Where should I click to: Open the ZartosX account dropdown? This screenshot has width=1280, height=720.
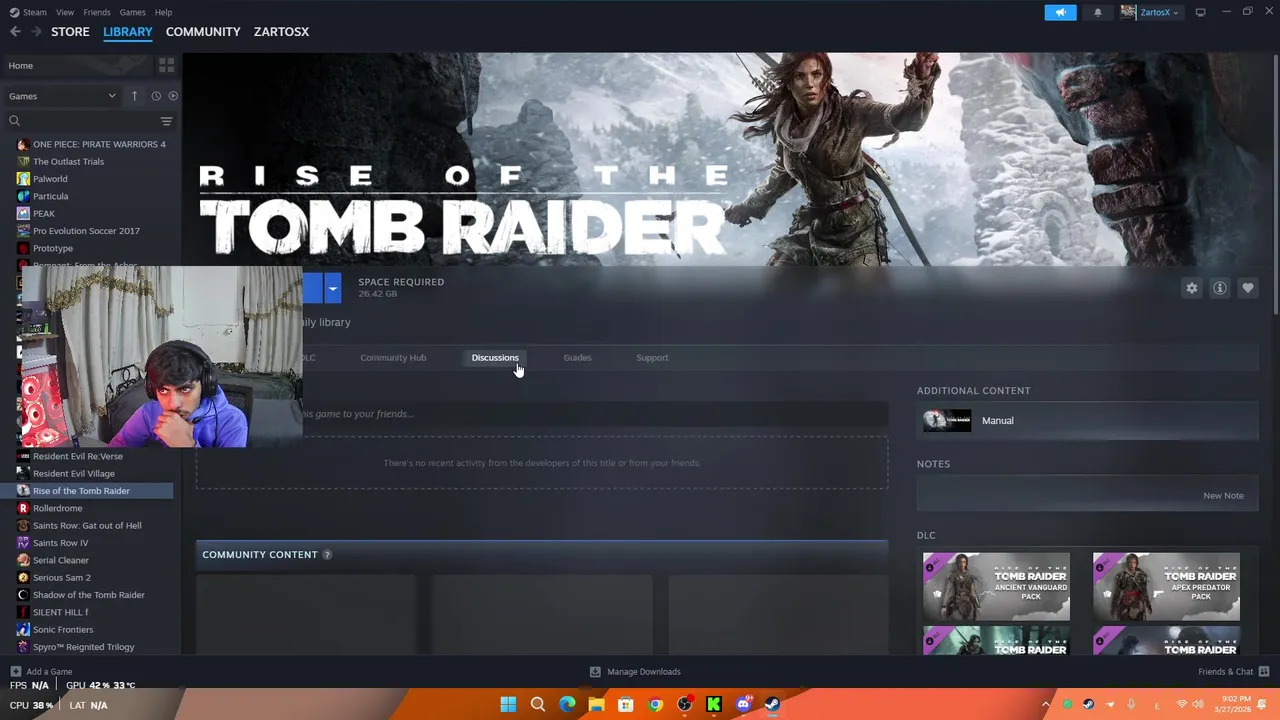(1150, 12)
